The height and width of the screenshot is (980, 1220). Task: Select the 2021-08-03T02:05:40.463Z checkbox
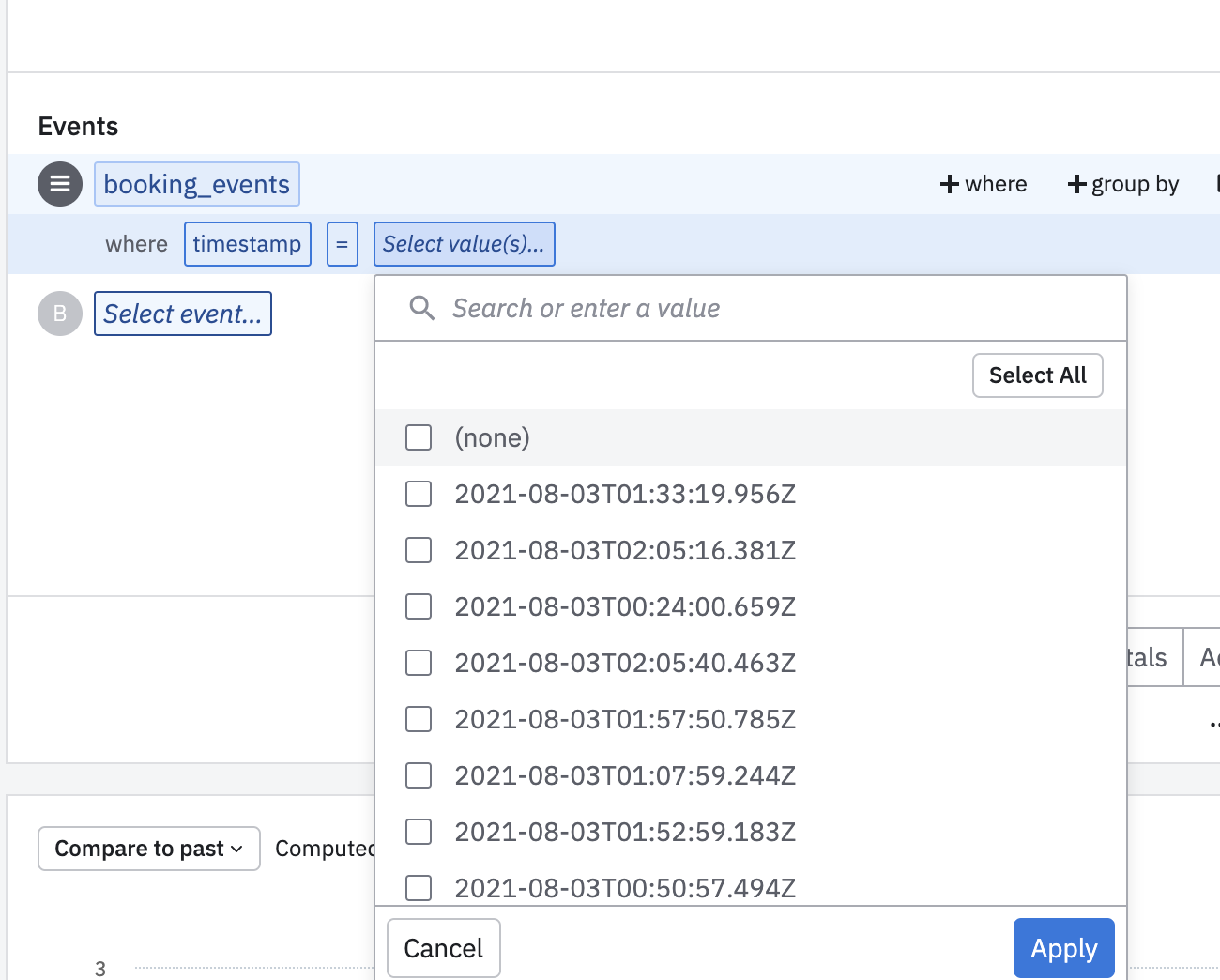[x=419, y=663]
